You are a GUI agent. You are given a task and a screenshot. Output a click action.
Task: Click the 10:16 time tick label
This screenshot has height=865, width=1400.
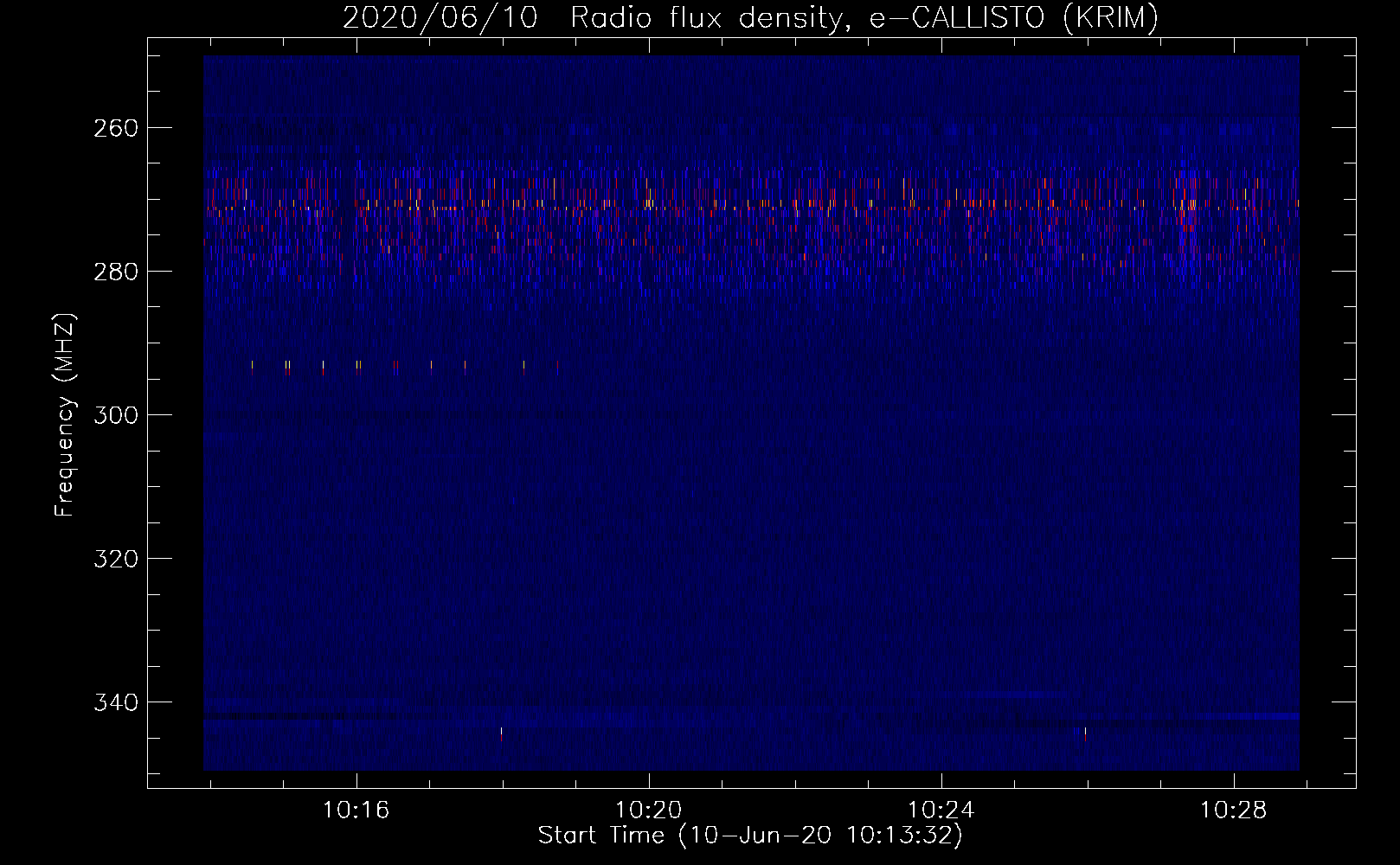pyautogui.click(x=356, y=811)
